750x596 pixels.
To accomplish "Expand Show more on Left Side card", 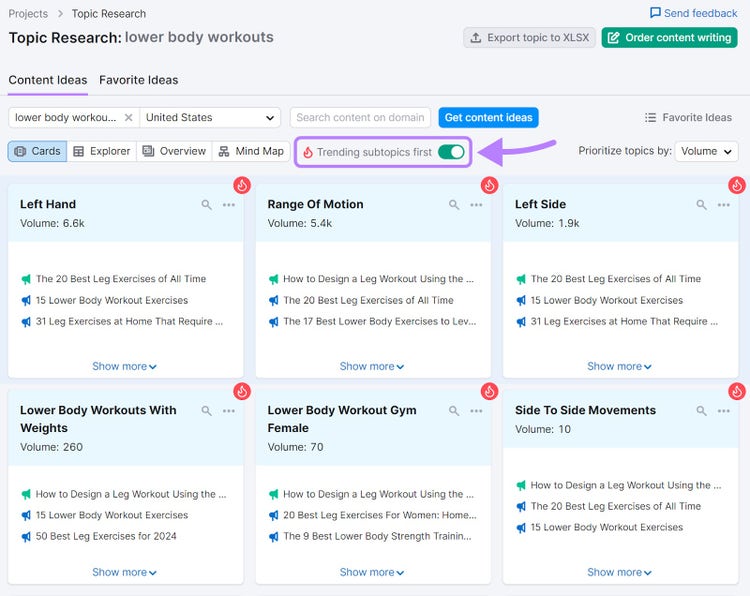I will pos(619,366).
